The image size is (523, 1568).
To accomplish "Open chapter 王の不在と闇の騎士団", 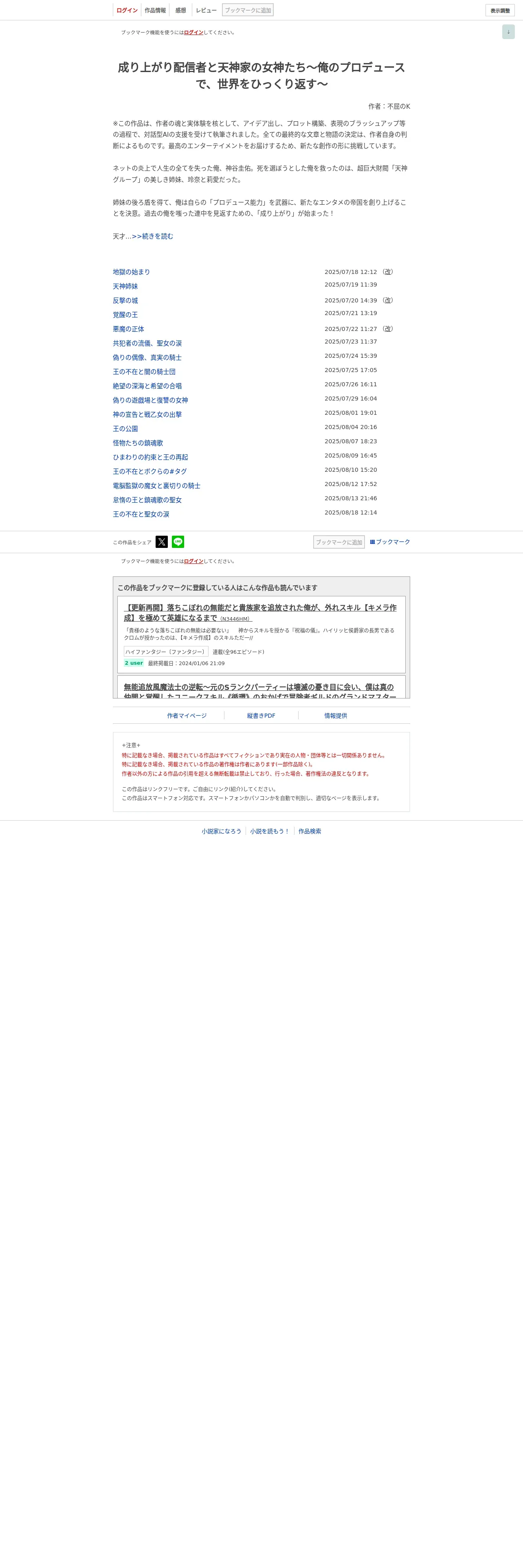I will point(144,372).
